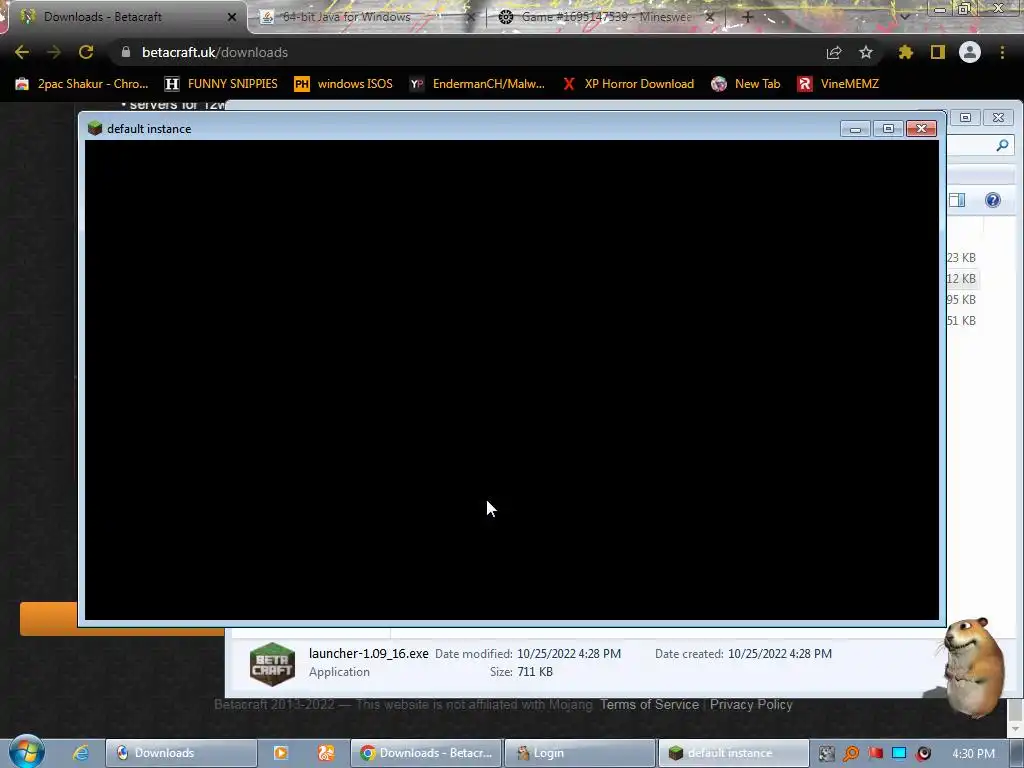Toggle Chrome side panel icon
The height and width of the screenshot is (768, 1024).
[x=938, y=52]
